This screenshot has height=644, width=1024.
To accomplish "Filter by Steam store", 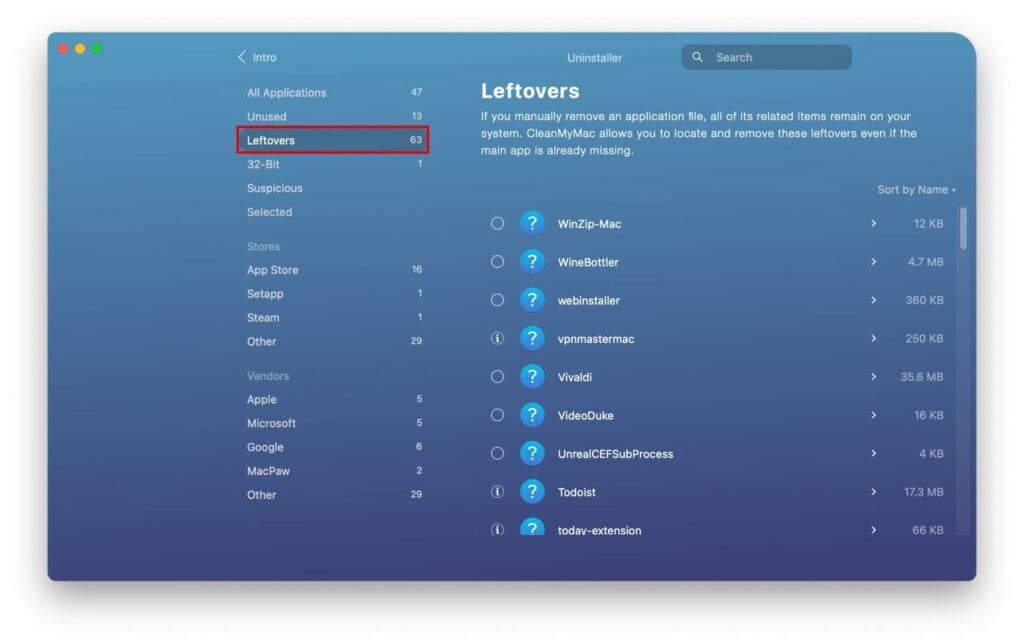I will [x=333, y=317].
